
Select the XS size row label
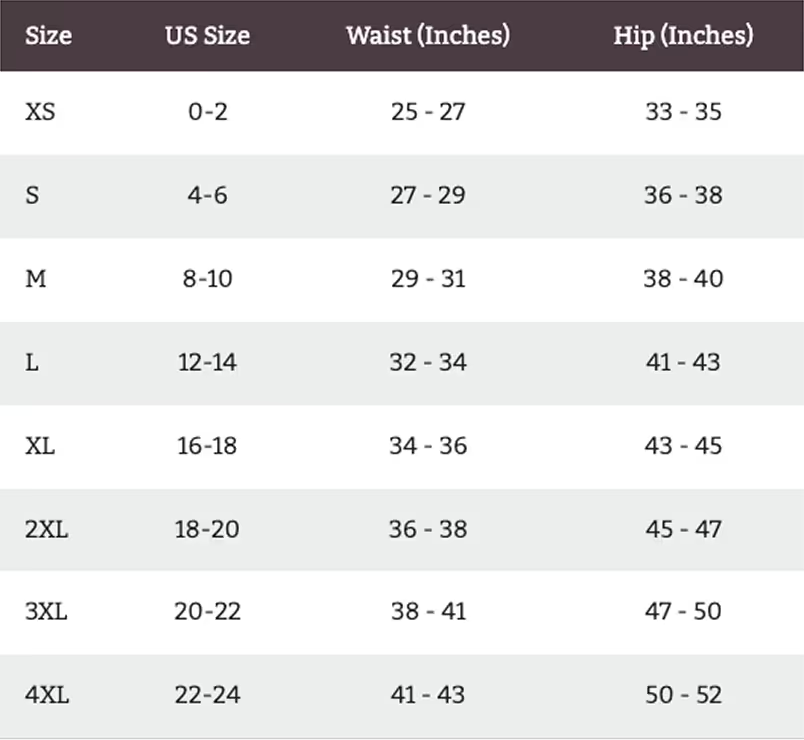coord(40,111)
